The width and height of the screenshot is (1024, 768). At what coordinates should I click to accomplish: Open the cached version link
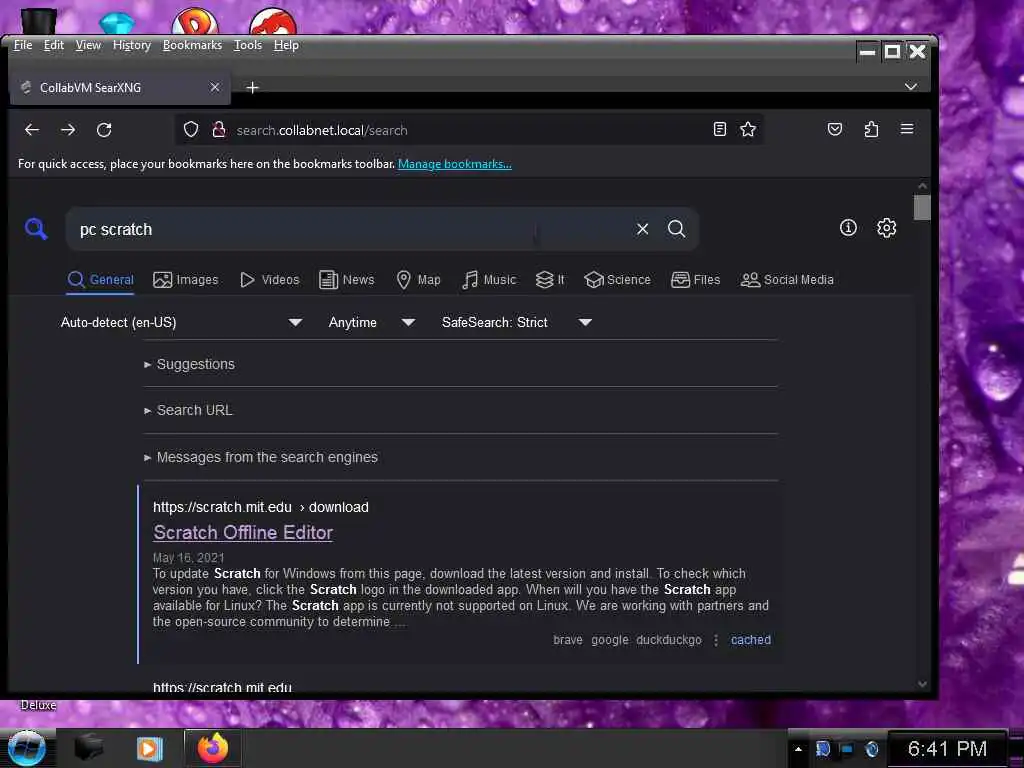click(x=750, y=640)
